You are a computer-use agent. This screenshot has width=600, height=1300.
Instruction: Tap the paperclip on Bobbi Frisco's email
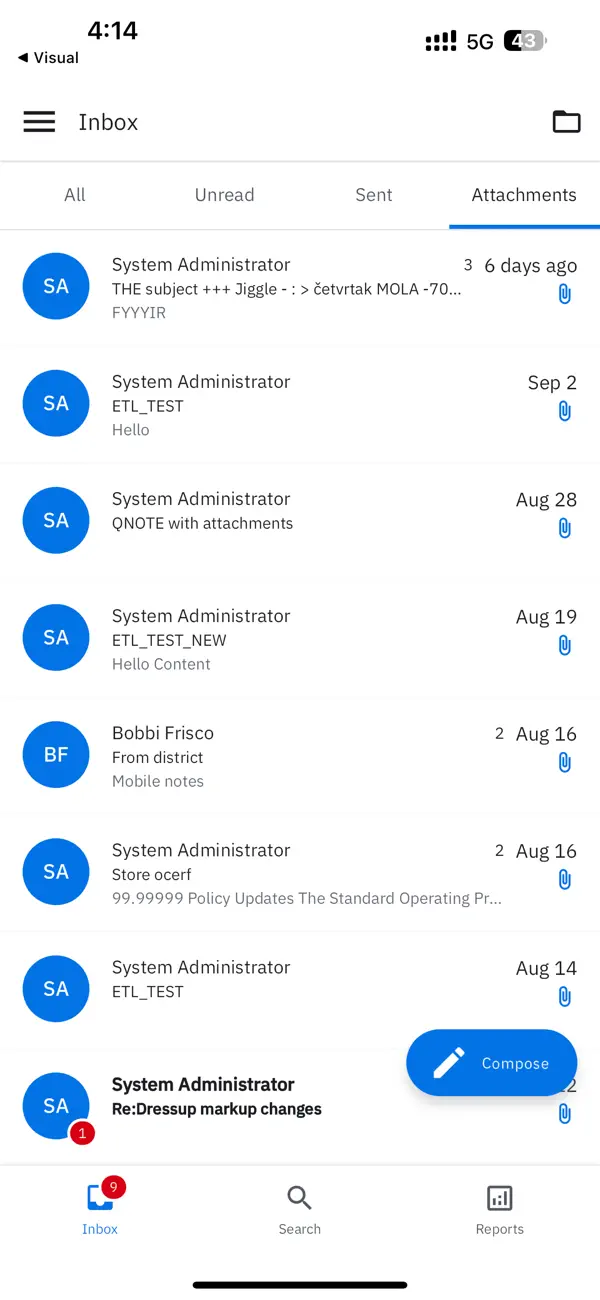click(x=564, y=762)
